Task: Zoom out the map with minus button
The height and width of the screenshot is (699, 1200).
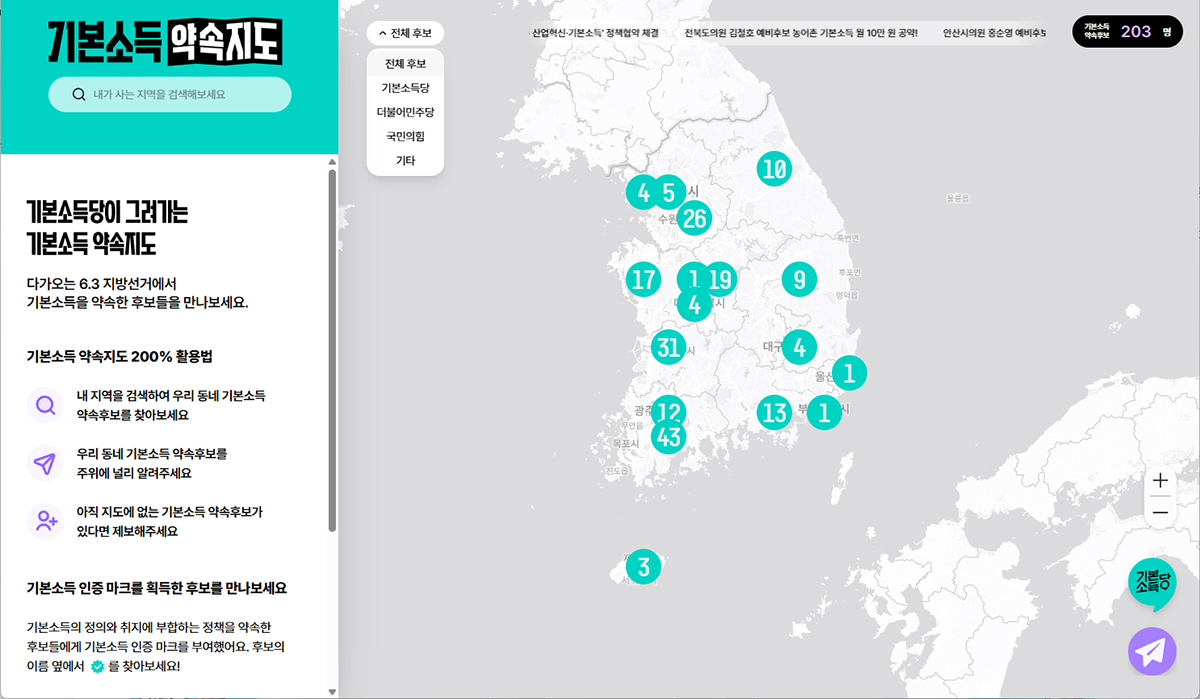Action: tap(1160, 512)
